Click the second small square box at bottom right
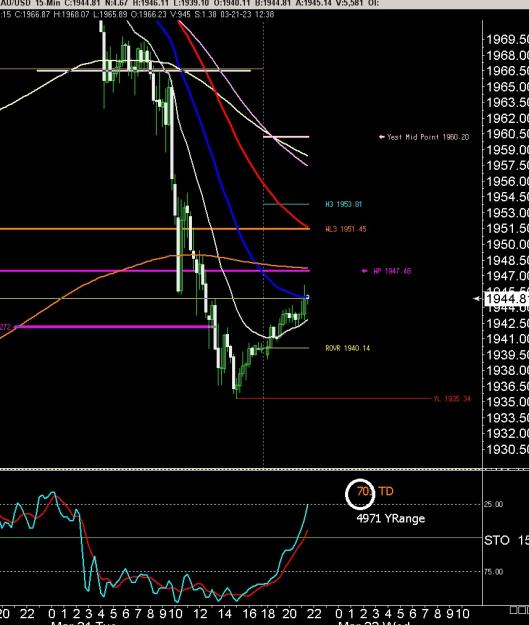 [x=521, y=610]
